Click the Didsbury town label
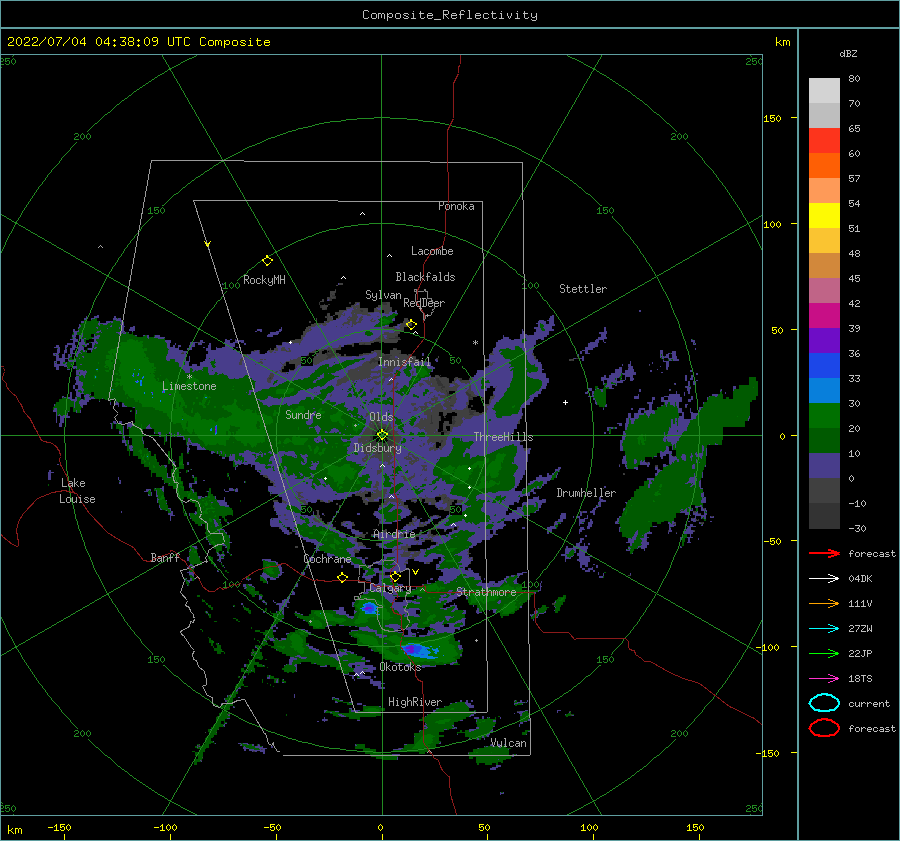 378,448
